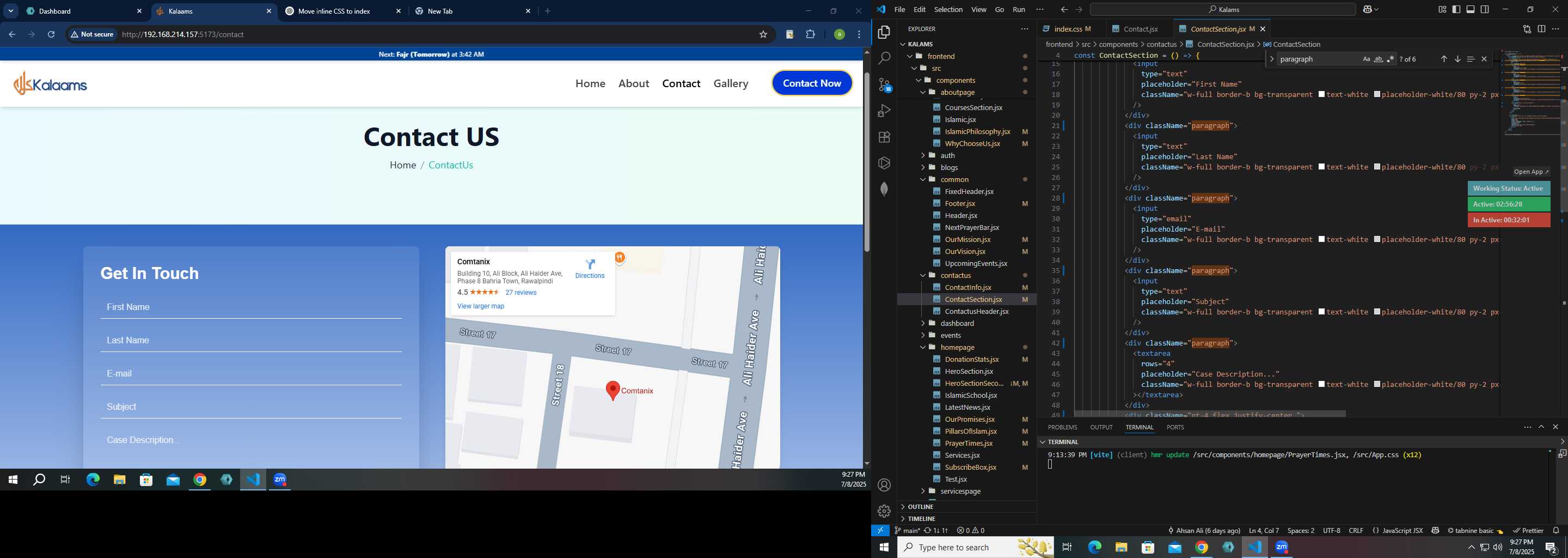Close the find widget
Image resolution: width=1568 pixels, height=558 pixels.
(x=1484, y=59)
